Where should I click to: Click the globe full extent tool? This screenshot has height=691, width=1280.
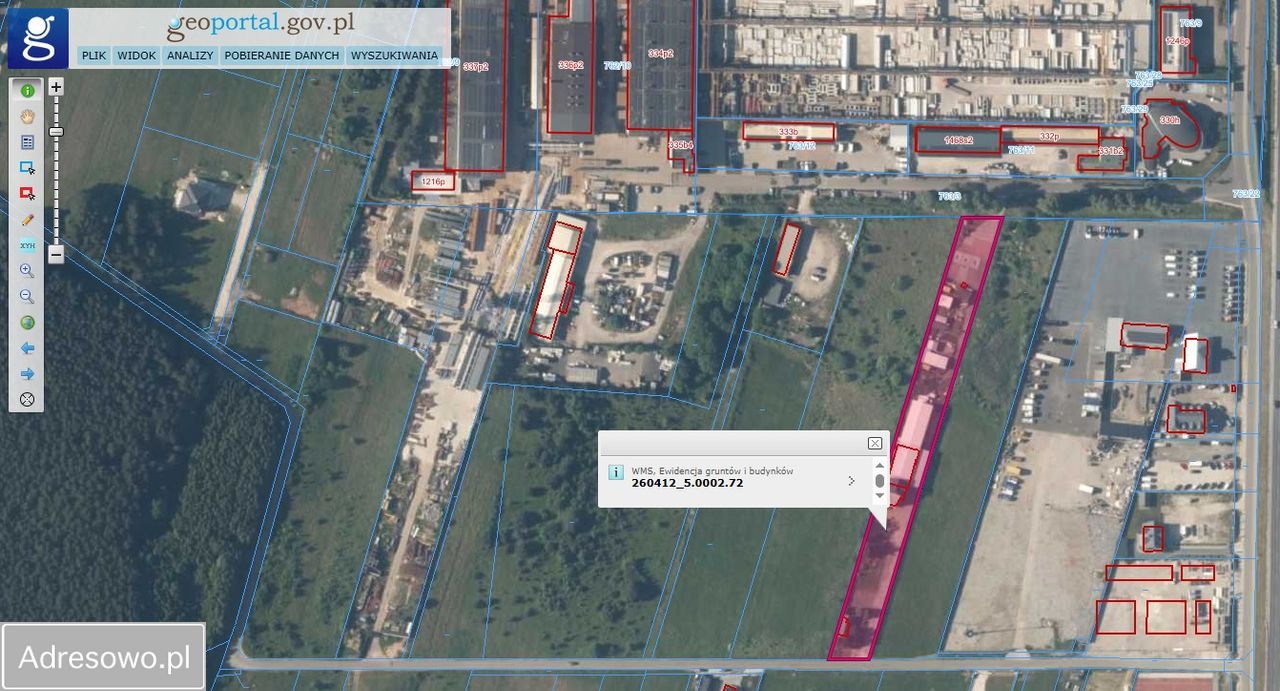tap(27, 322)
